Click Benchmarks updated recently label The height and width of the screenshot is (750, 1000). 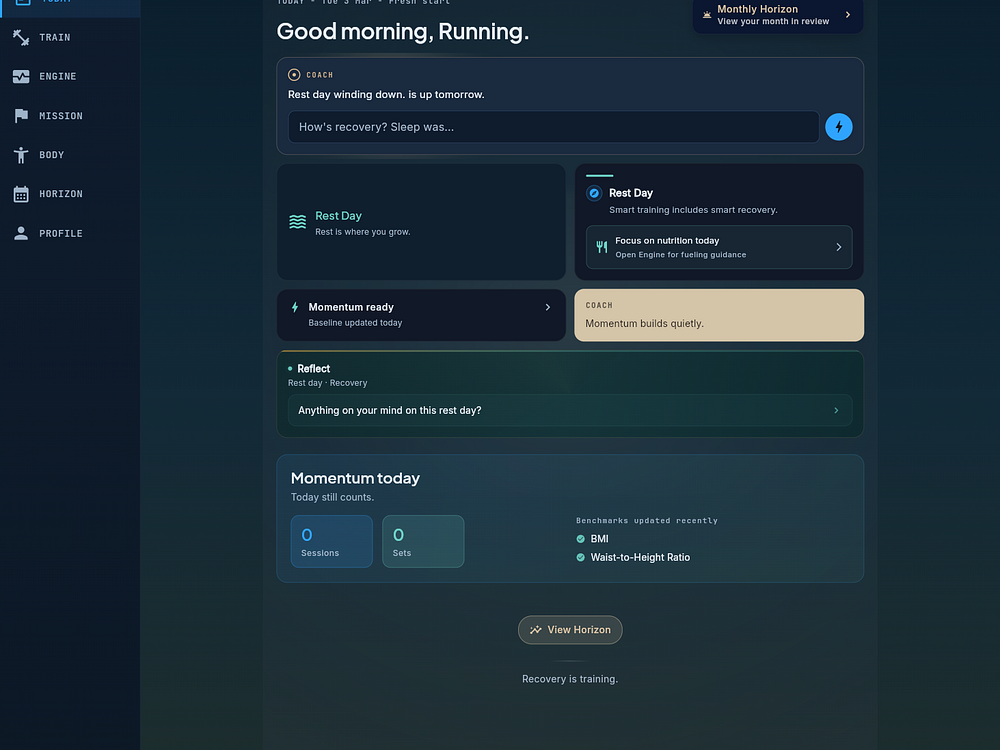coord(647,521)
